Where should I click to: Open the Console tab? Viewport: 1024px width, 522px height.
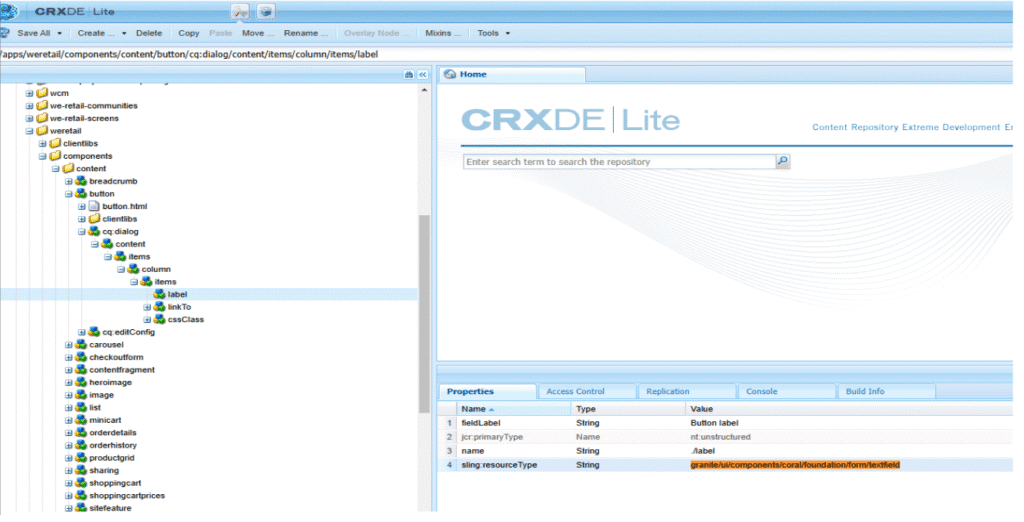coord(761,391)
